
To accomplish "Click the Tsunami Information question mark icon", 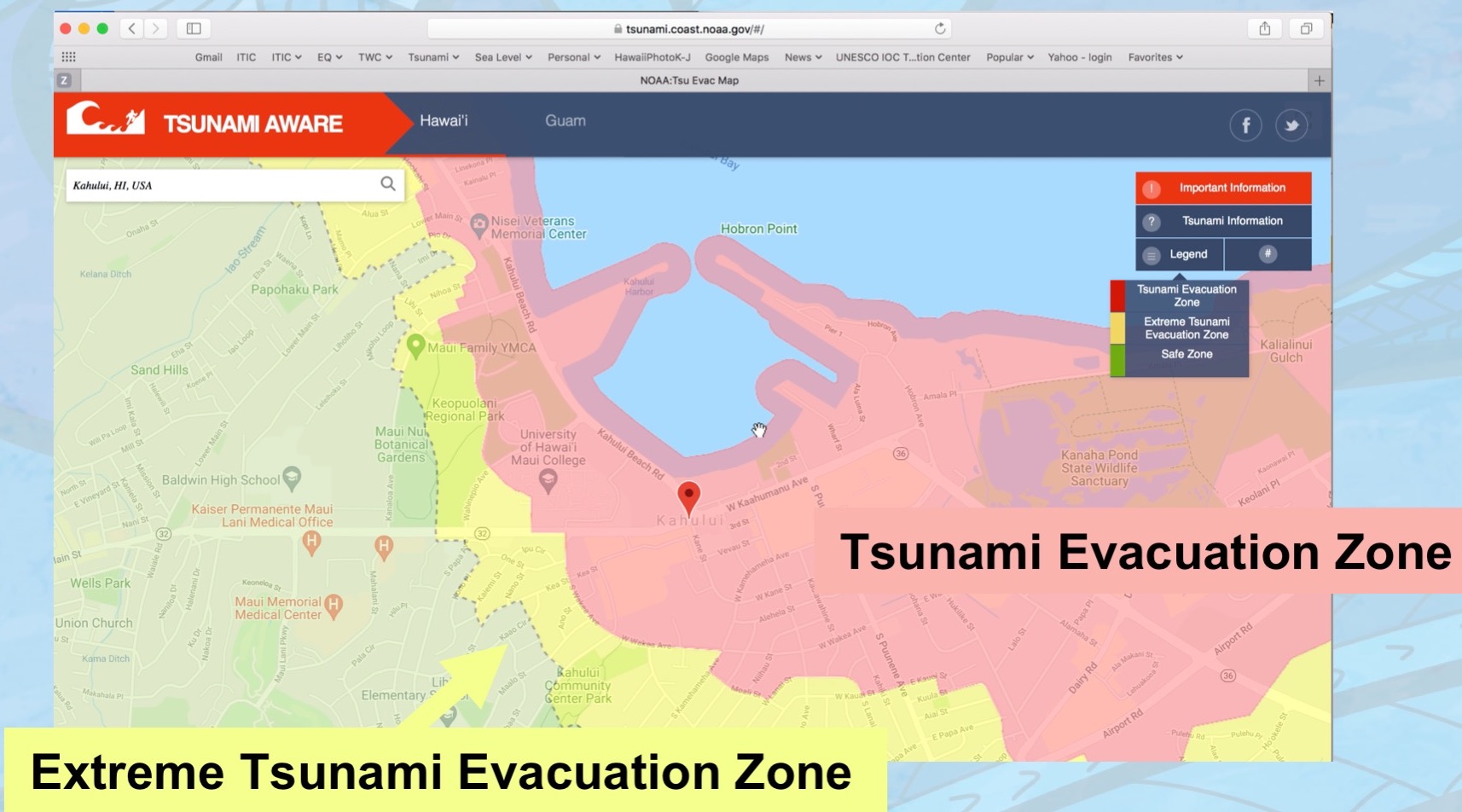I will 1152,221.
